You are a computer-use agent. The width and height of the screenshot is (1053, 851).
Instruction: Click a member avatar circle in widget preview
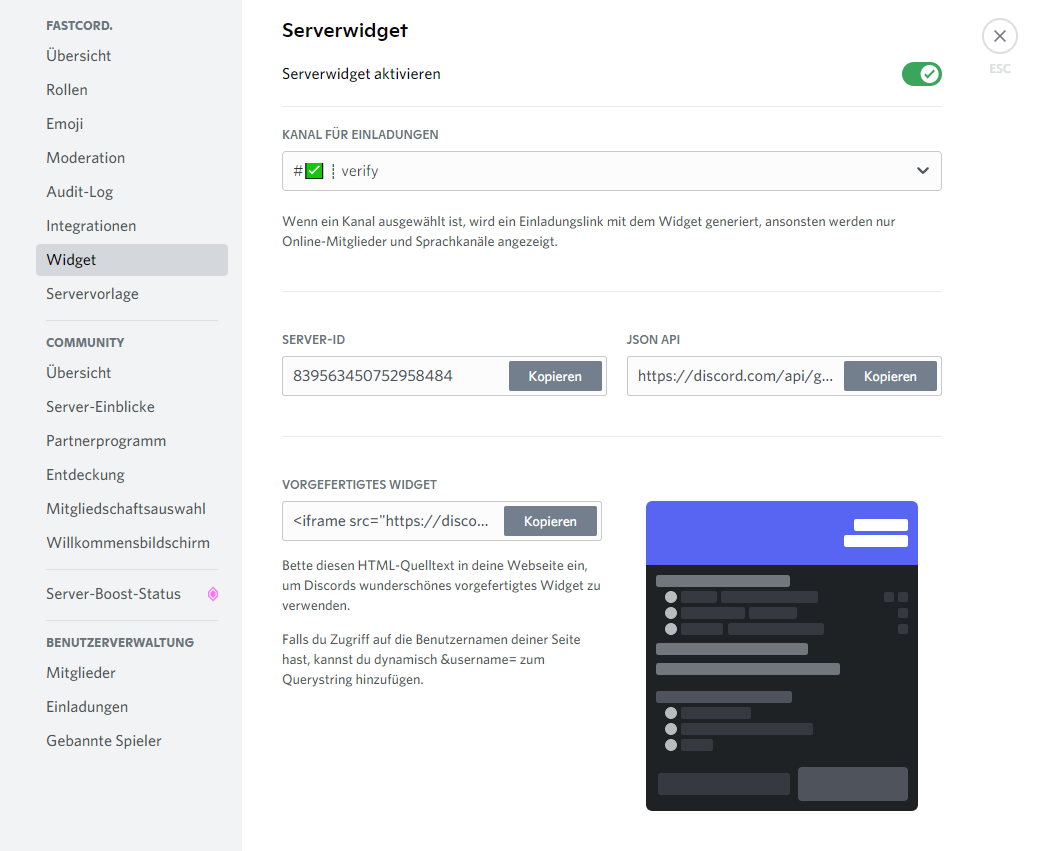point(671,596)
